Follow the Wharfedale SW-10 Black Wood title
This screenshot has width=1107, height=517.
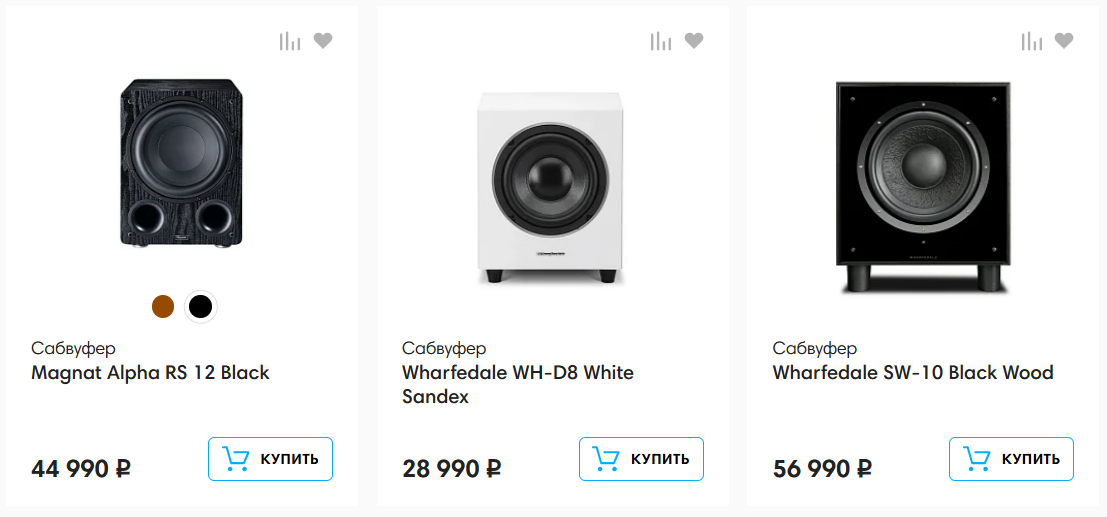[912, 373]
